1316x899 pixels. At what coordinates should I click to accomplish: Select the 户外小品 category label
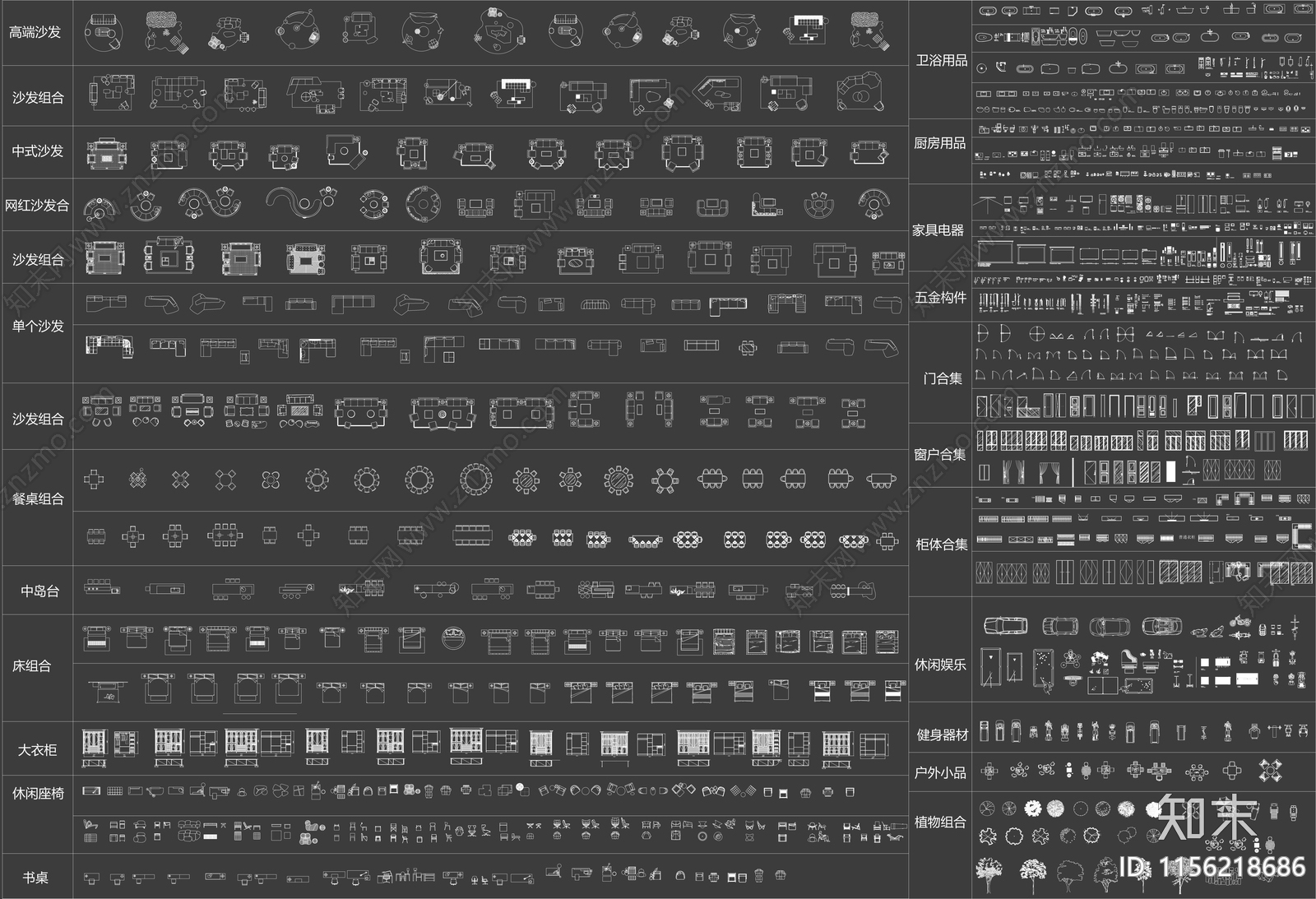[x=940, y=773]
